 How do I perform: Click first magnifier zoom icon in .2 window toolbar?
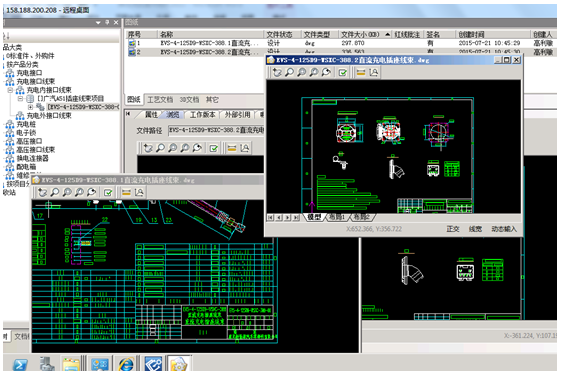[289, 73]
